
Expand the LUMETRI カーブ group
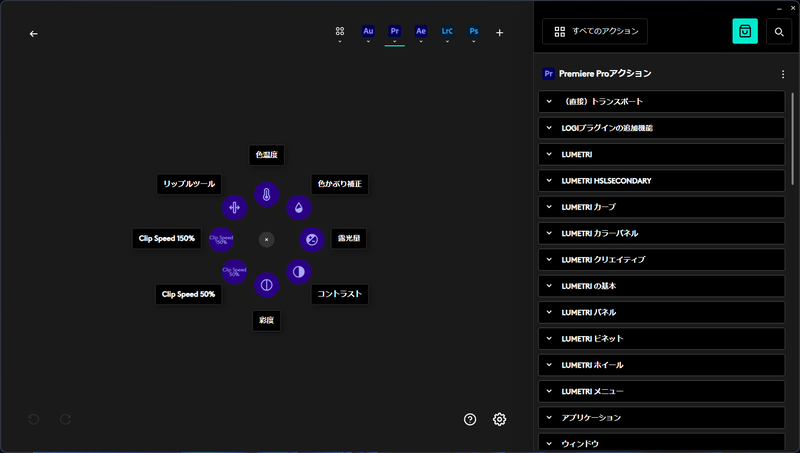click(x=661, y=207)
